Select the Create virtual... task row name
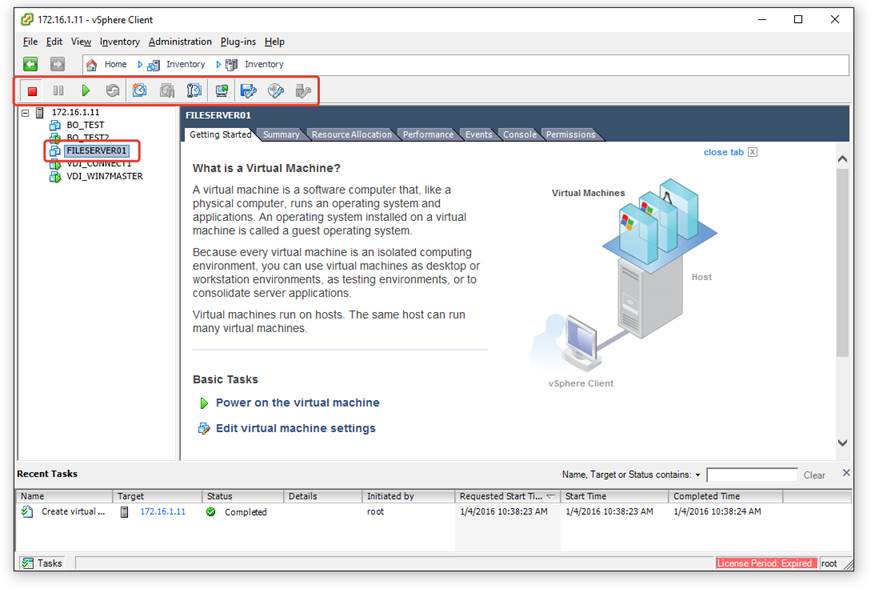 [73, 512]
